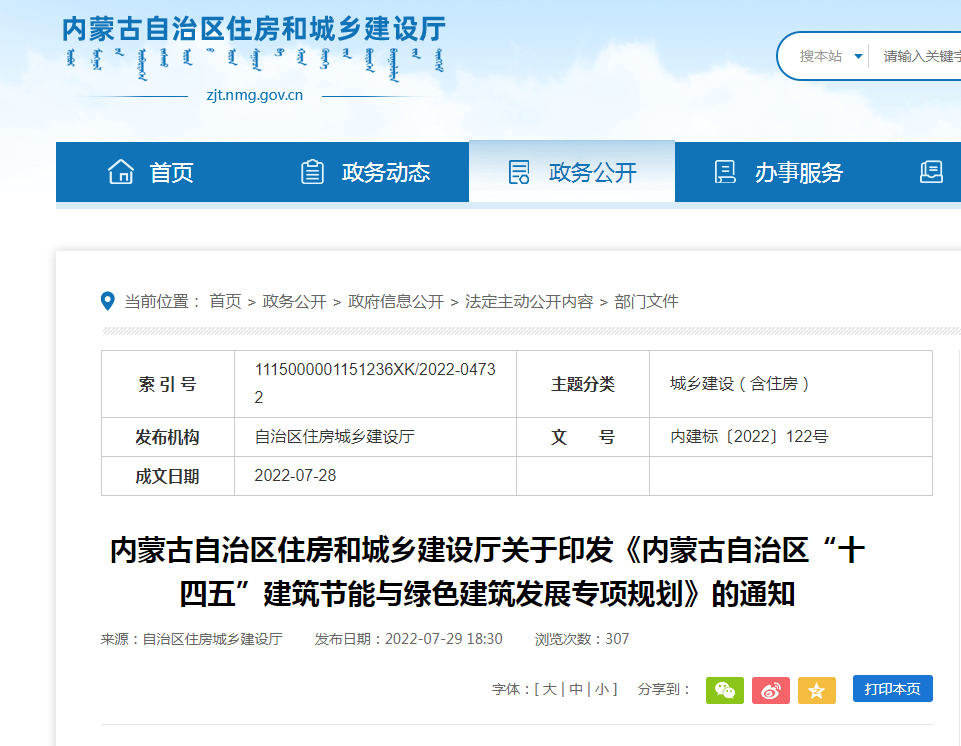Go to 政府信息公开 in the breadcrumb

[x=395, y=301]
